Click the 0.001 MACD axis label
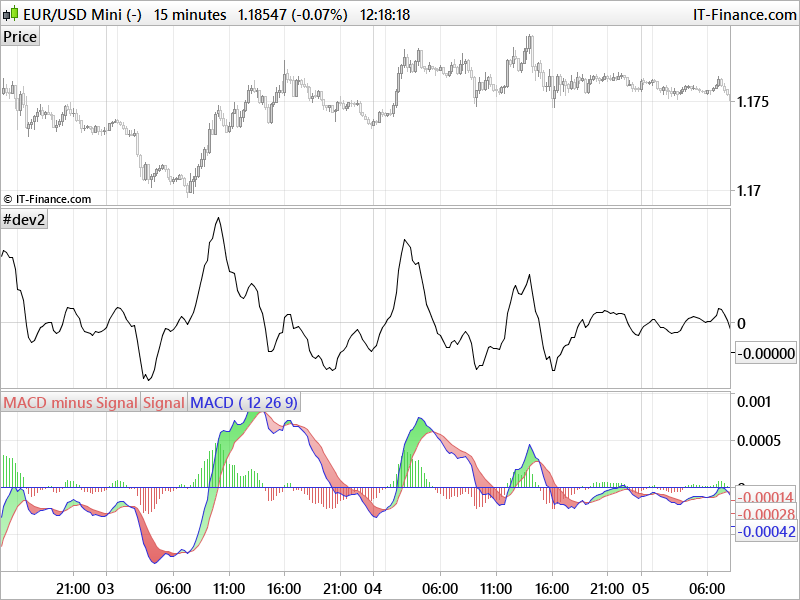The width and height of the screenshot is (800, 600). tap(754, 402)
